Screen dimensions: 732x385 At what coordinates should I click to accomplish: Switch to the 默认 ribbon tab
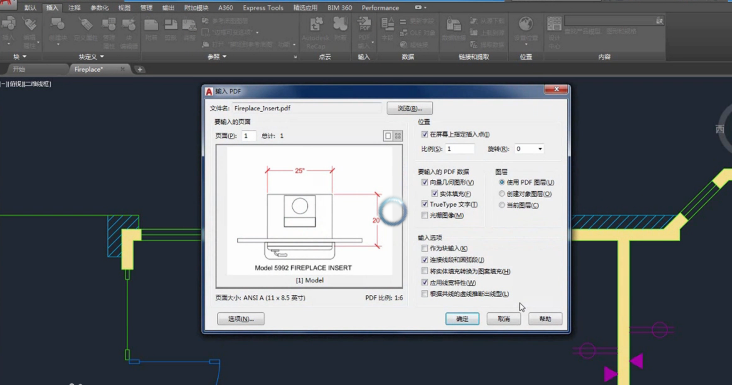coord(30,8)
